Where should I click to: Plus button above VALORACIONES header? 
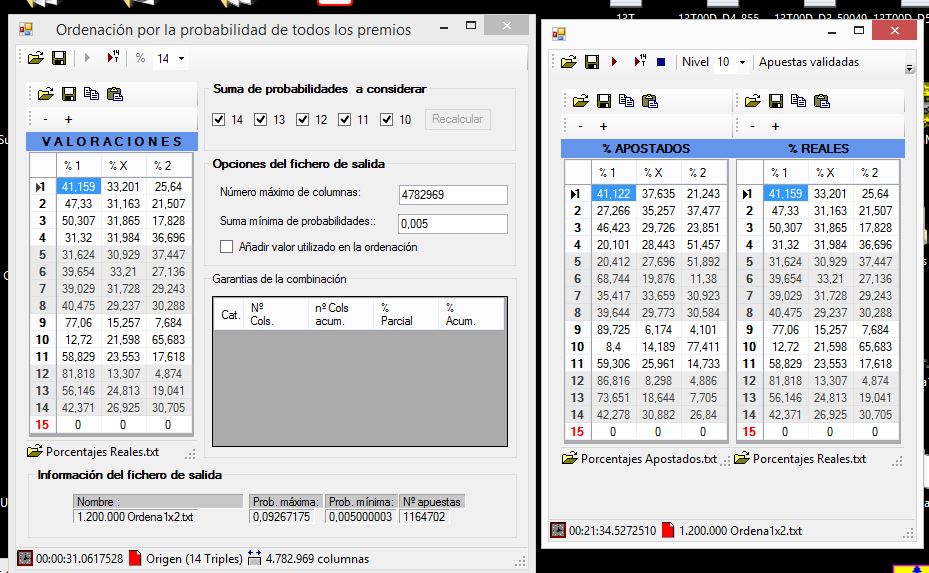[68, 119]
